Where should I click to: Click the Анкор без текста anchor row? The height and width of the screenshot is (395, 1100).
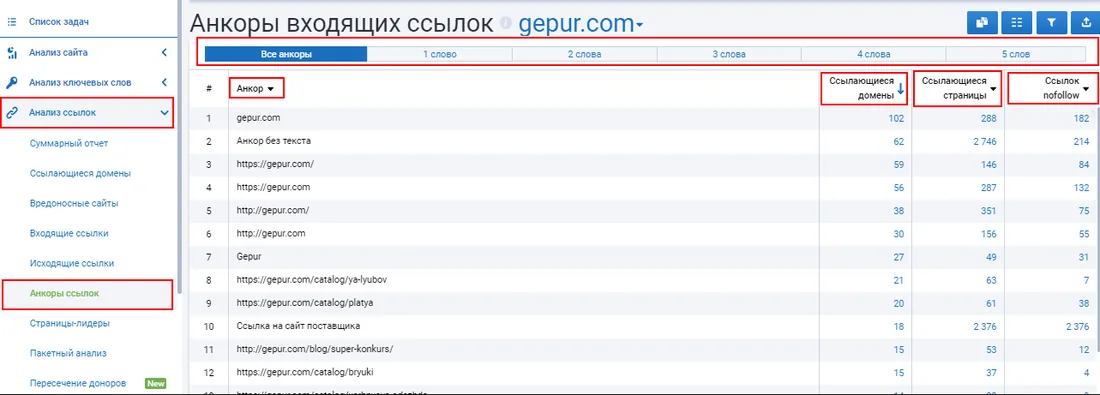click(274, 141)
